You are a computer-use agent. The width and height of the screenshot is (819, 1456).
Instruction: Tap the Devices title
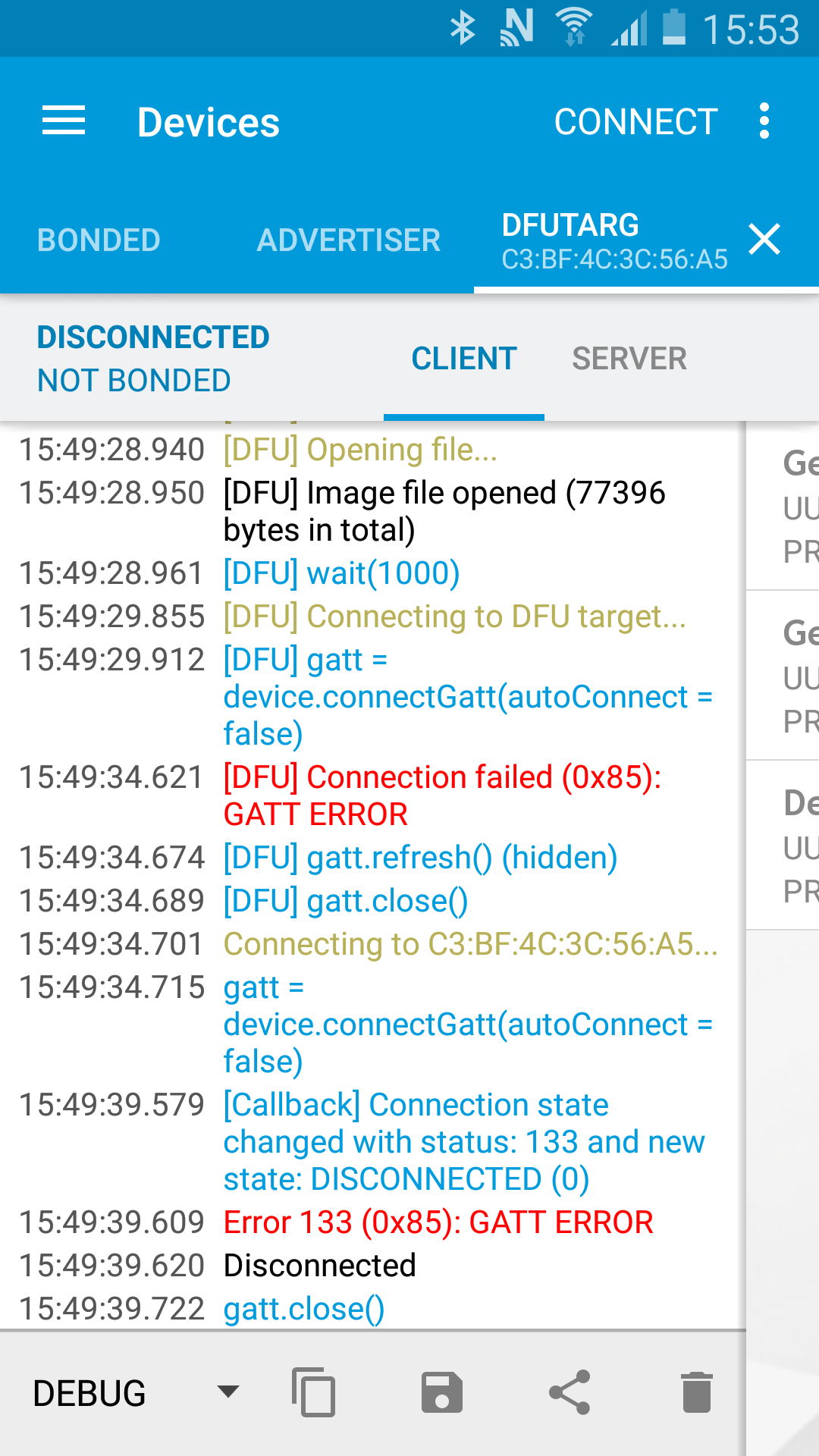209,123
